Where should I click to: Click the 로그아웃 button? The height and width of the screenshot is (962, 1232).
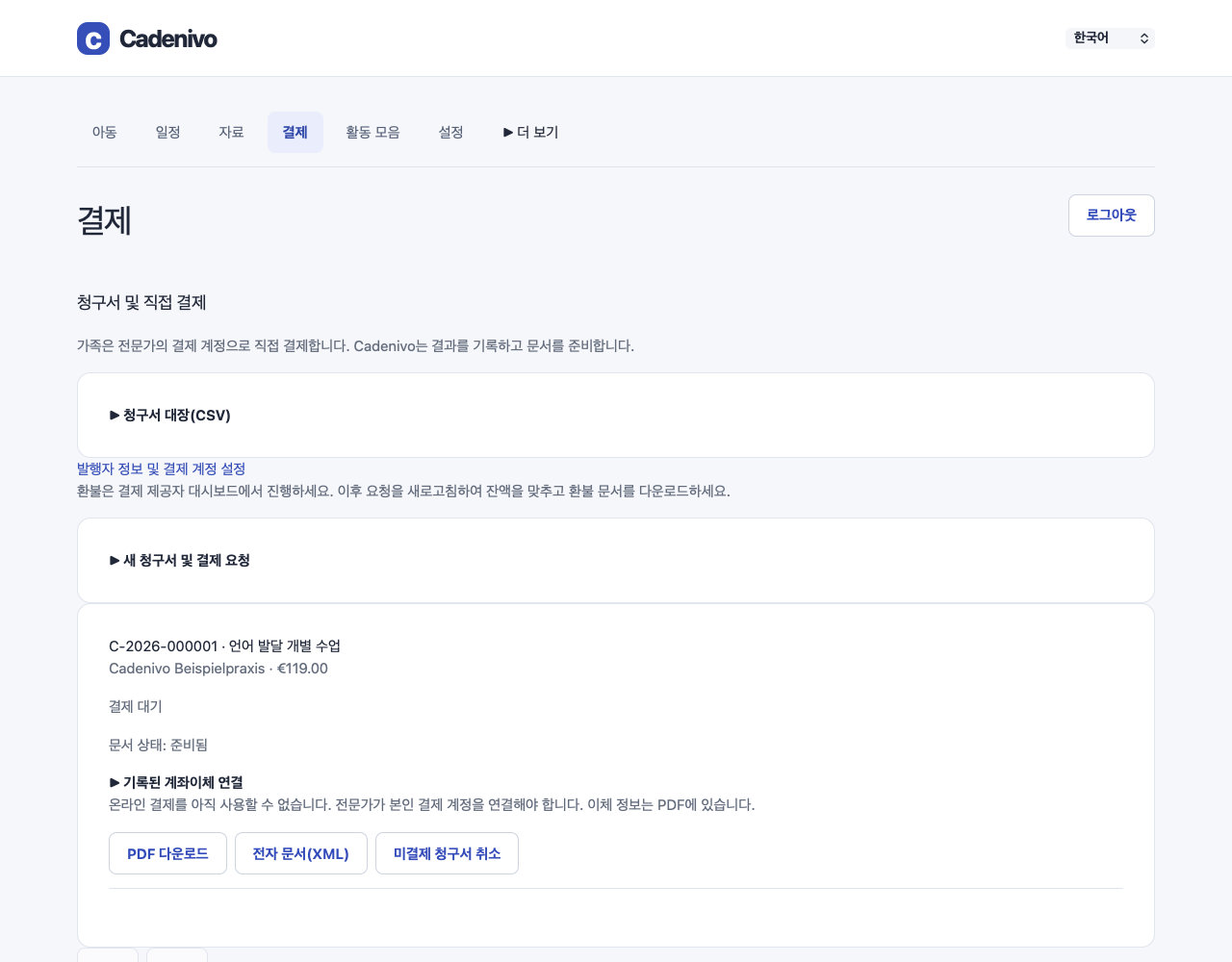tap(1111, 215)
